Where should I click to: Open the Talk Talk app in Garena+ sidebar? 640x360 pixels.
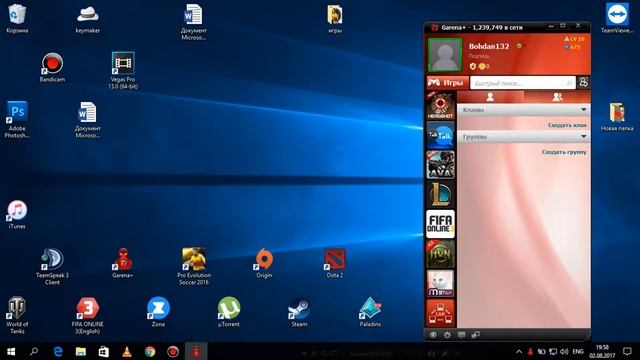pyautogui.click(x=440, y=135)
